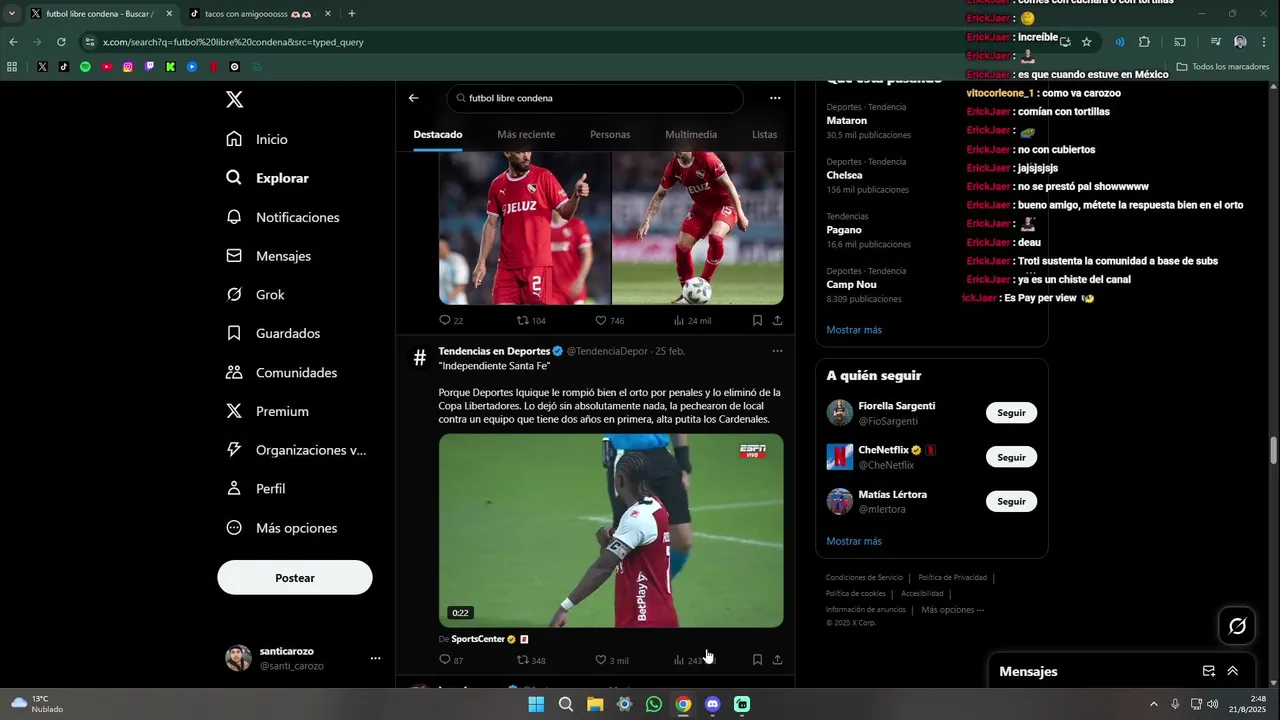
Task: Switch to the Personas tab
Action: click(x=610, y=134)
